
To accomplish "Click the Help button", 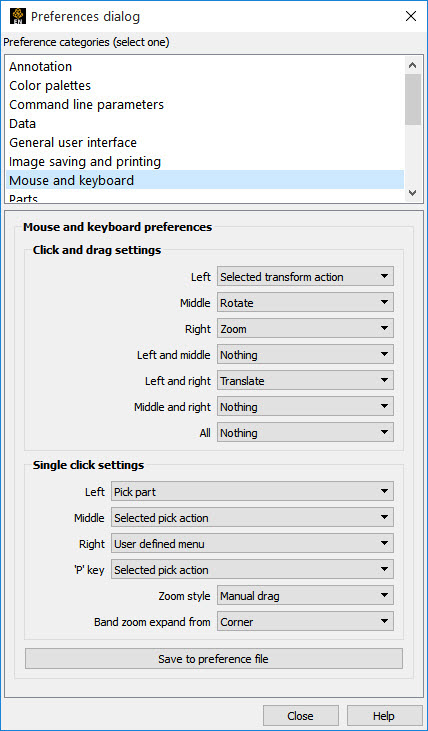I will [384, 716].
